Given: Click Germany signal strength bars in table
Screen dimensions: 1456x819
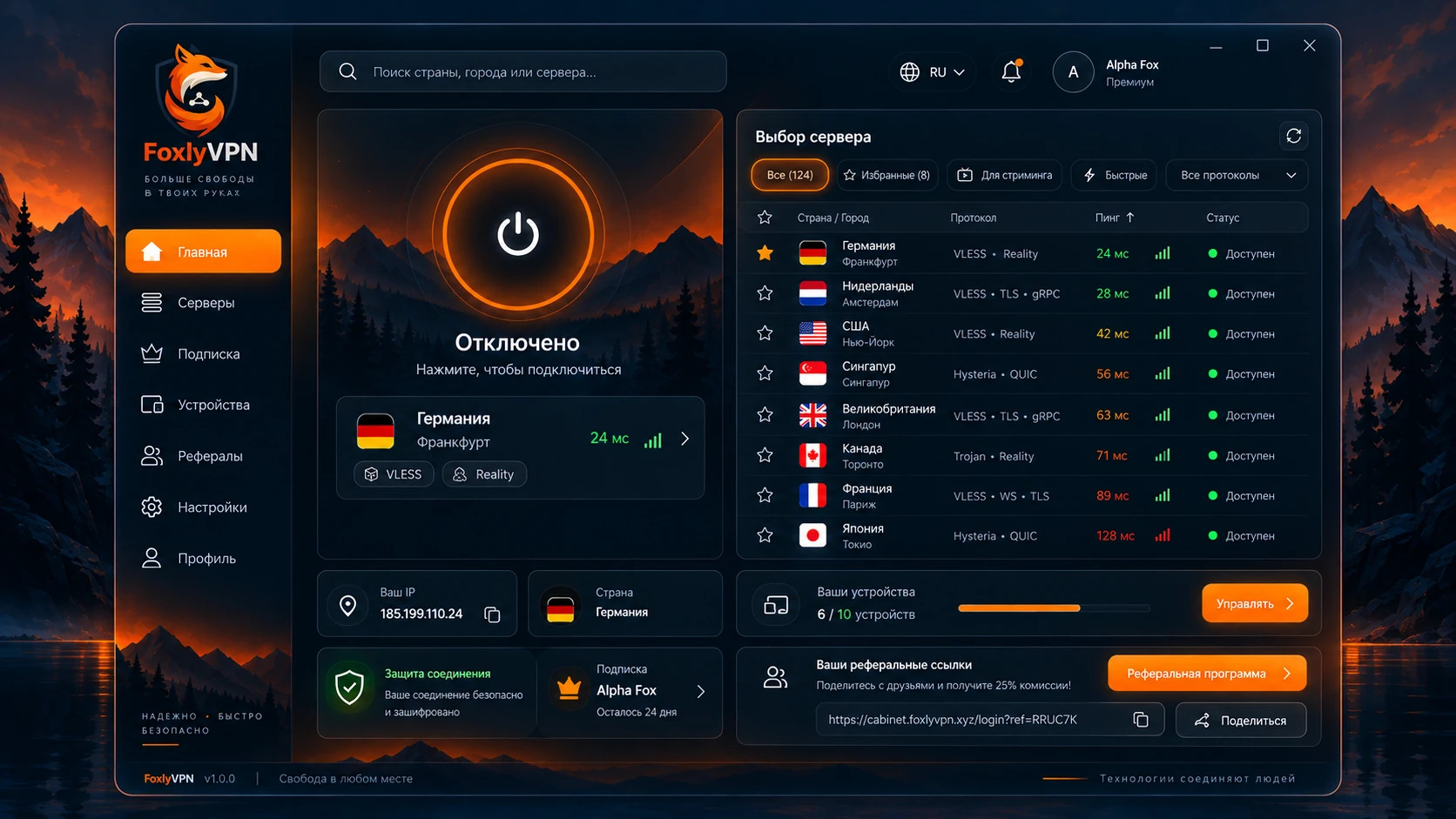Looking at the screenshot, I should (1163, 253).
